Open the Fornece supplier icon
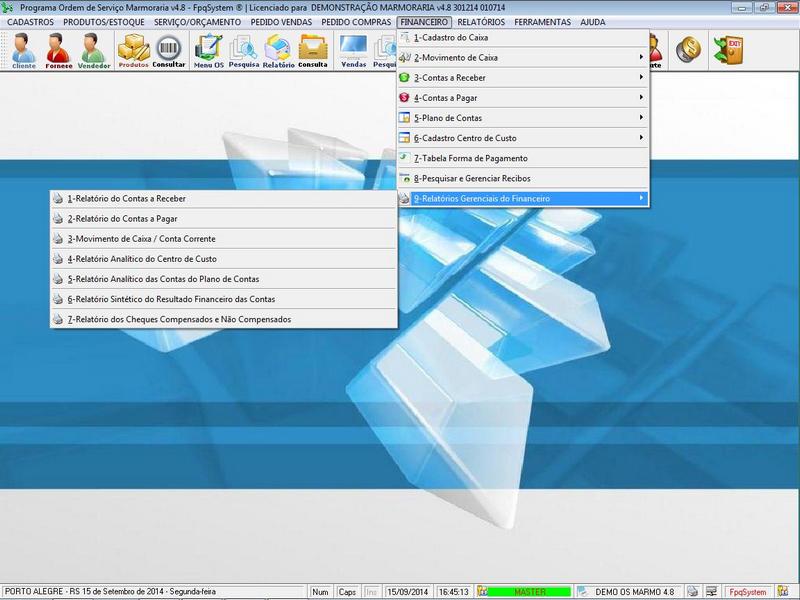800x600 pixels. (x=58, y=51)
